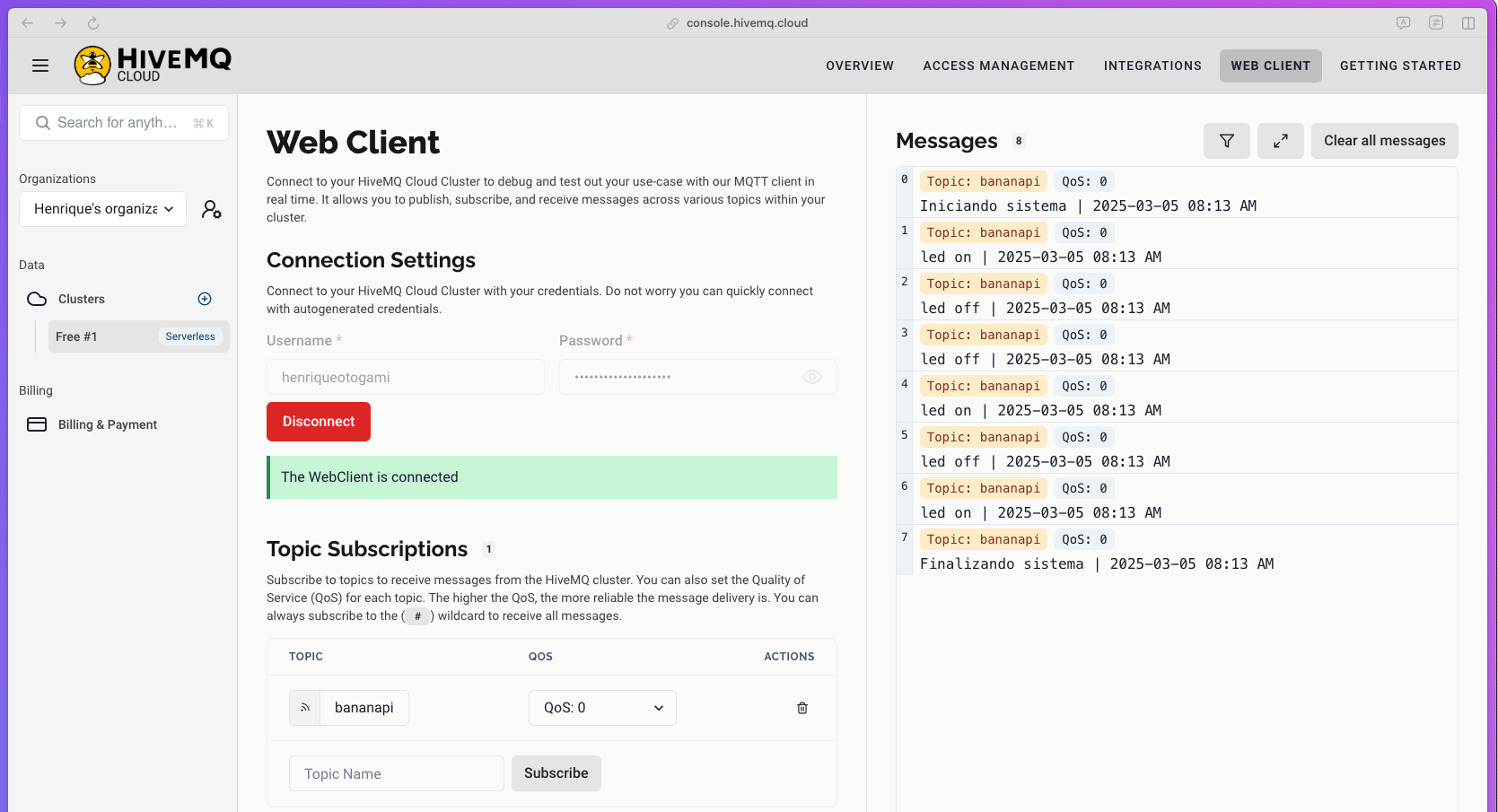Click the Username field
The width and height of the screenshot is (1498, 812).
[406, 377]
